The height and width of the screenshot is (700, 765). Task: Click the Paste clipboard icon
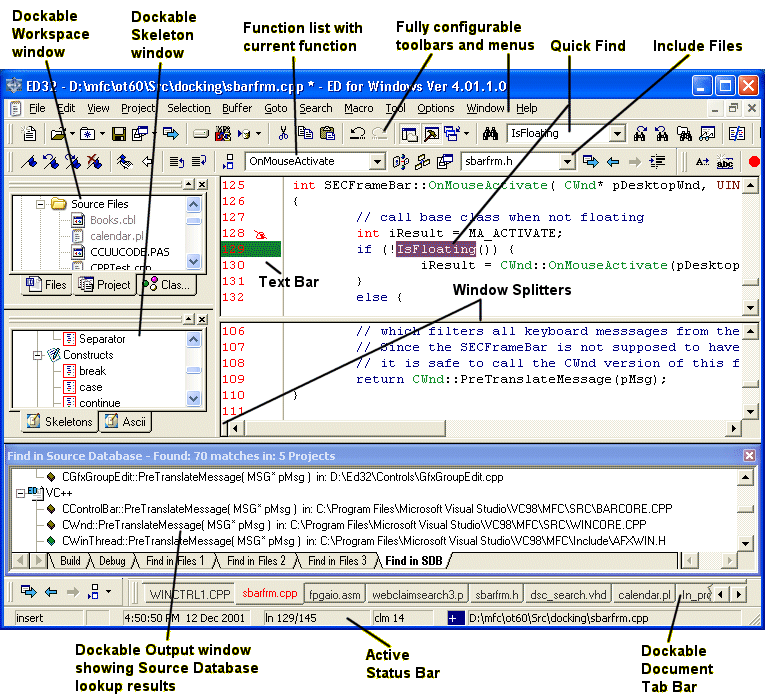pyautogui.click(x=327, y=133)
